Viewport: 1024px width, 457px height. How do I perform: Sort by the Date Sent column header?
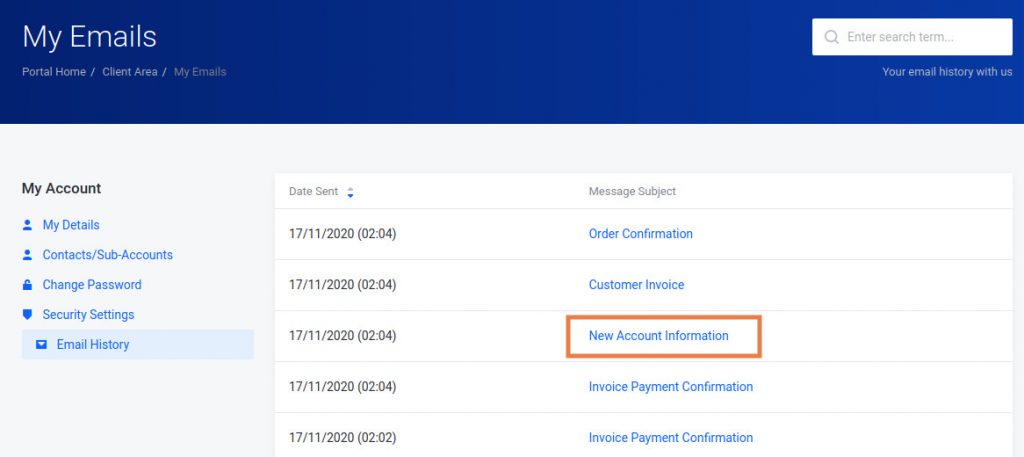pos(313,191)
